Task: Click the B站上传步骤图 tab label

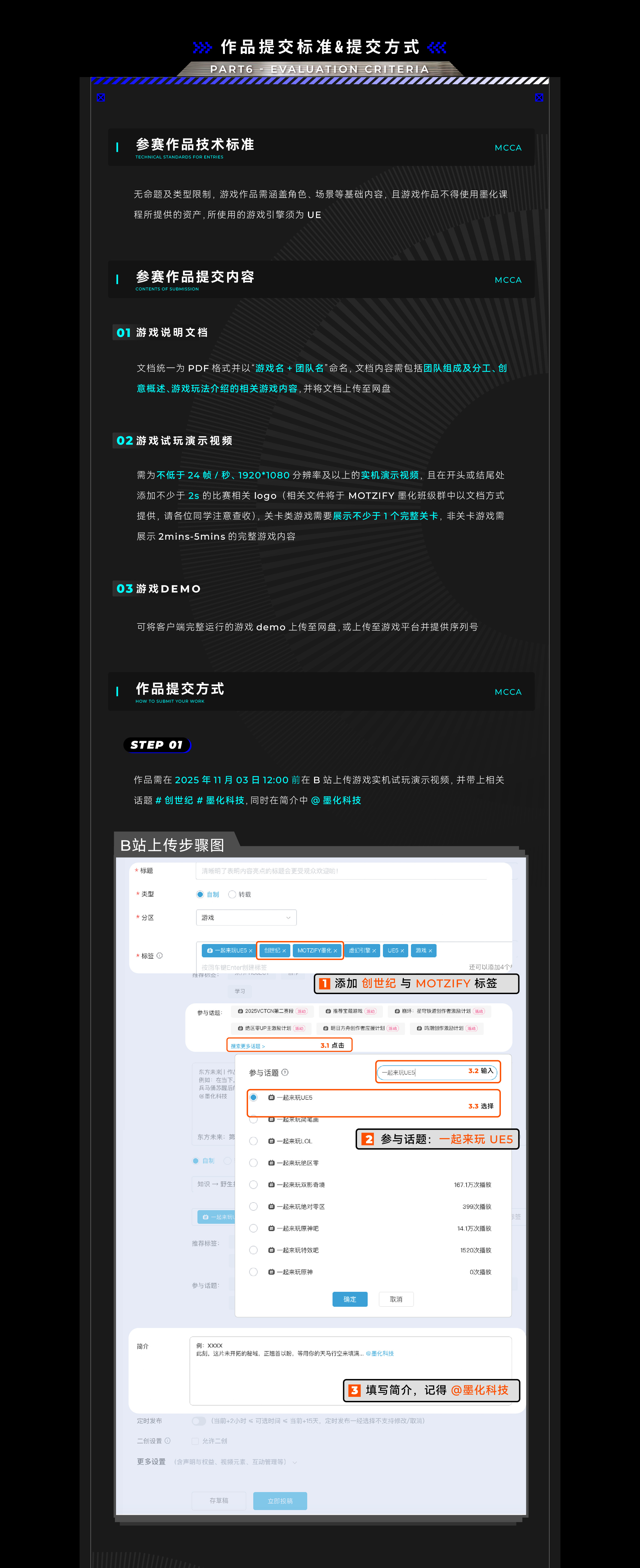Action: (x=172, y=845)
